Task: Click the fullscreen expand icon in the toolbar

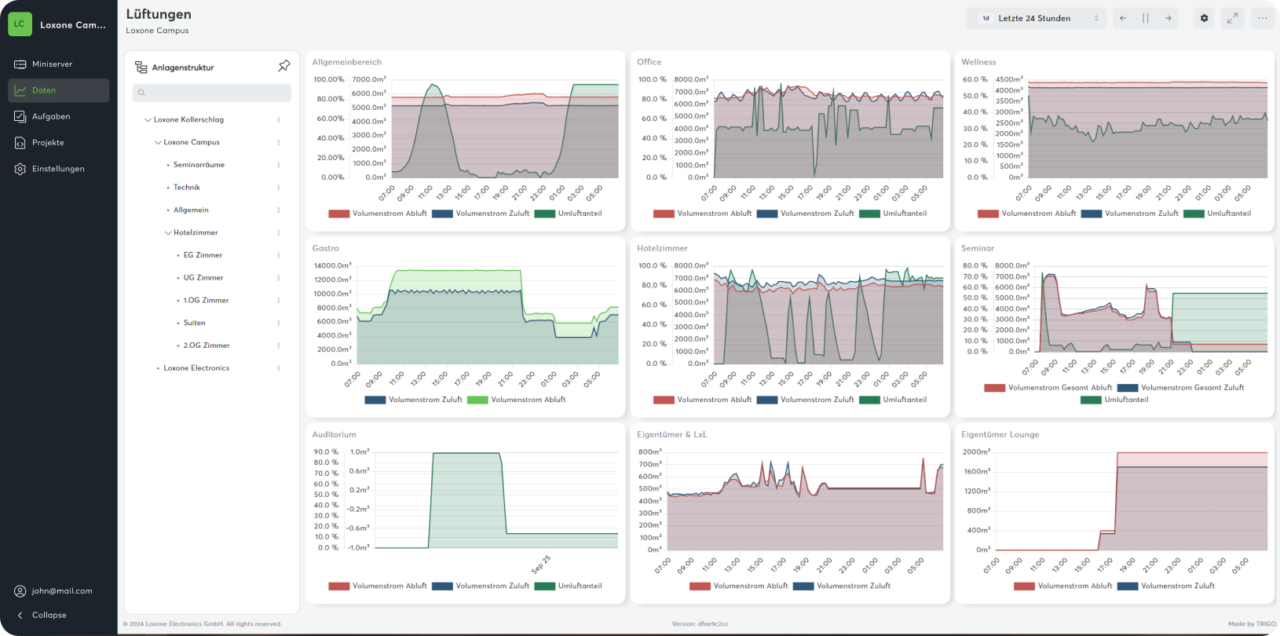Action: 1233,17
